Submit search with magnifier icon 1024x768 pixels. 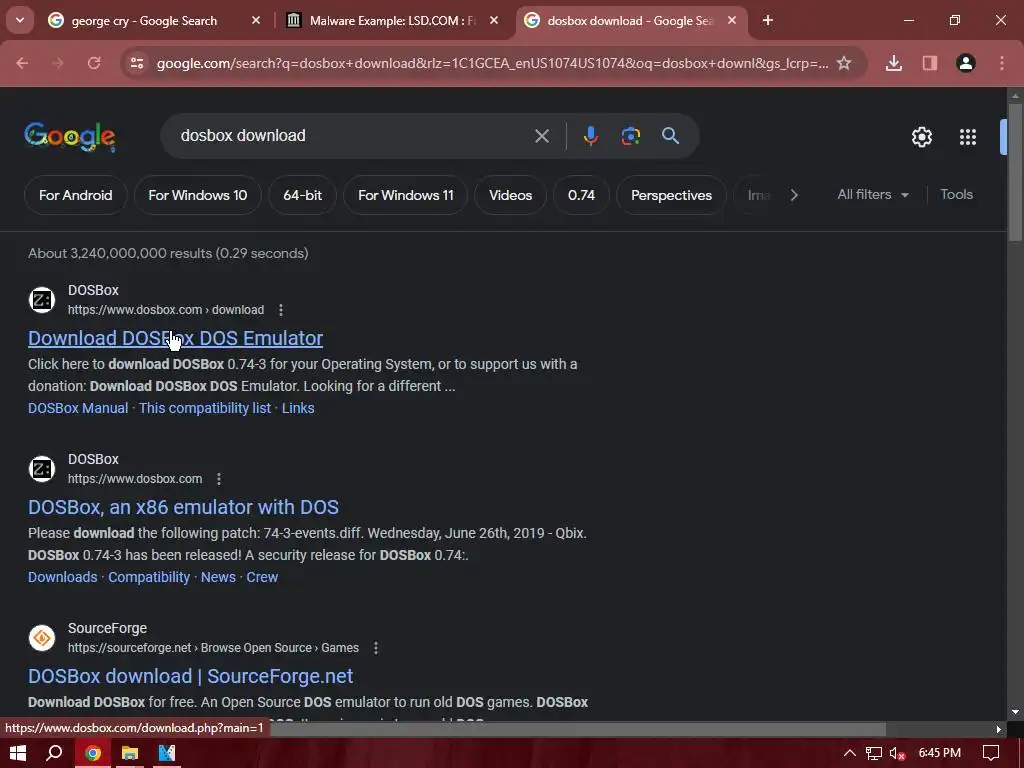point(670,136)
